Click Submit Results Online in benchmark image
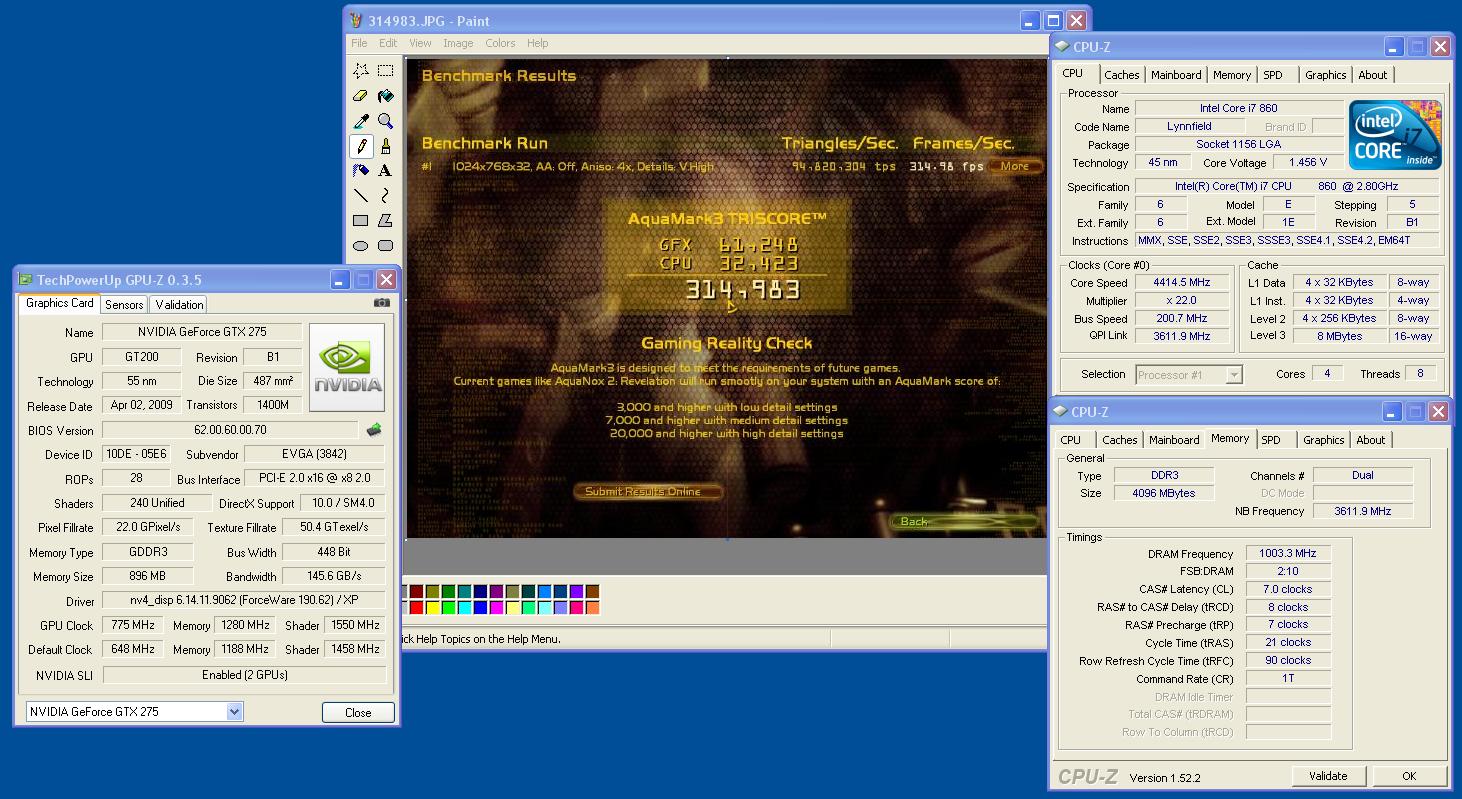 click(x=648, y=491)
